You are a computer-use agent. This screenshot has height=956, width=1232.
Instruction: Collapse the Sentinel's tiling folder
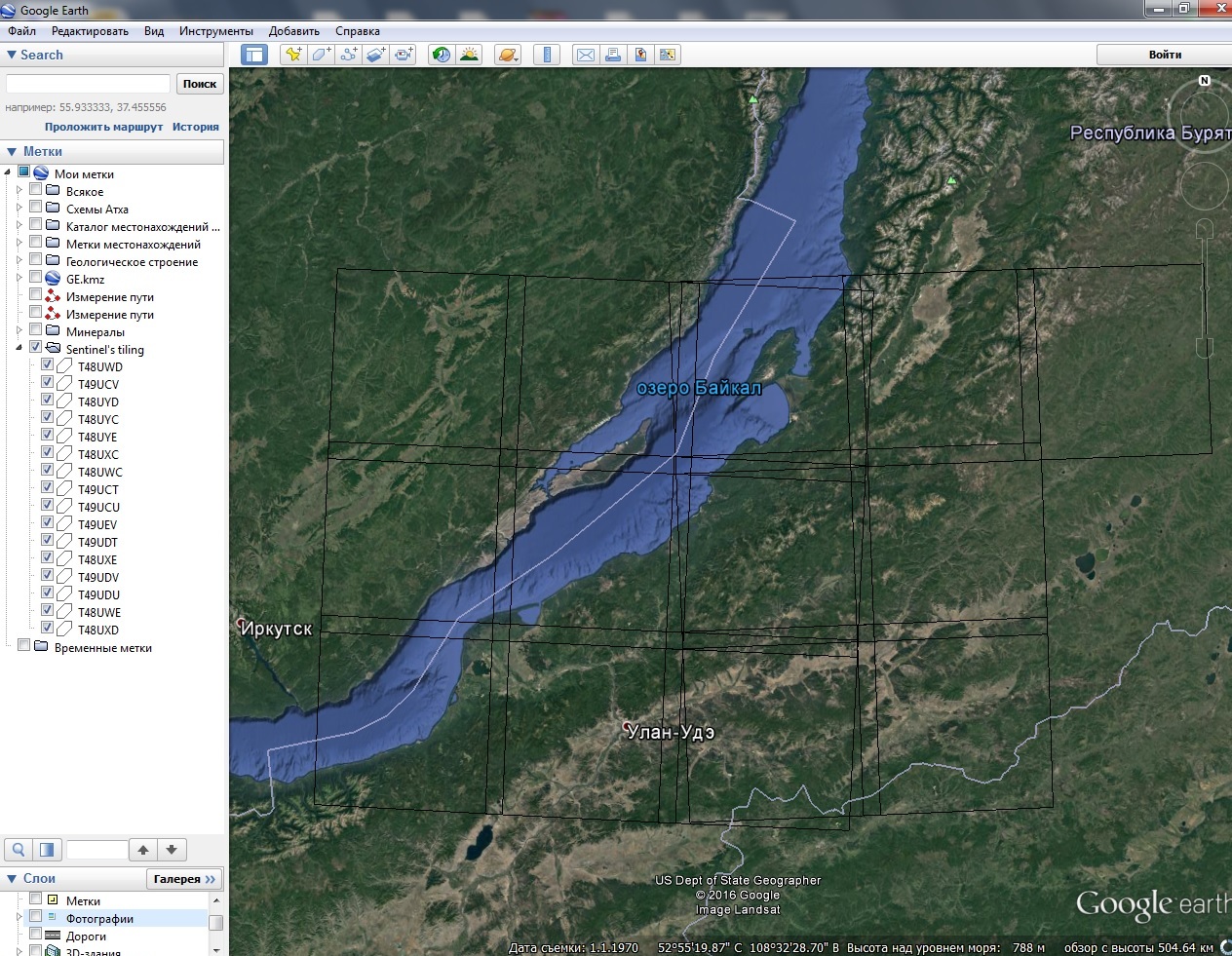coord(19,349)
